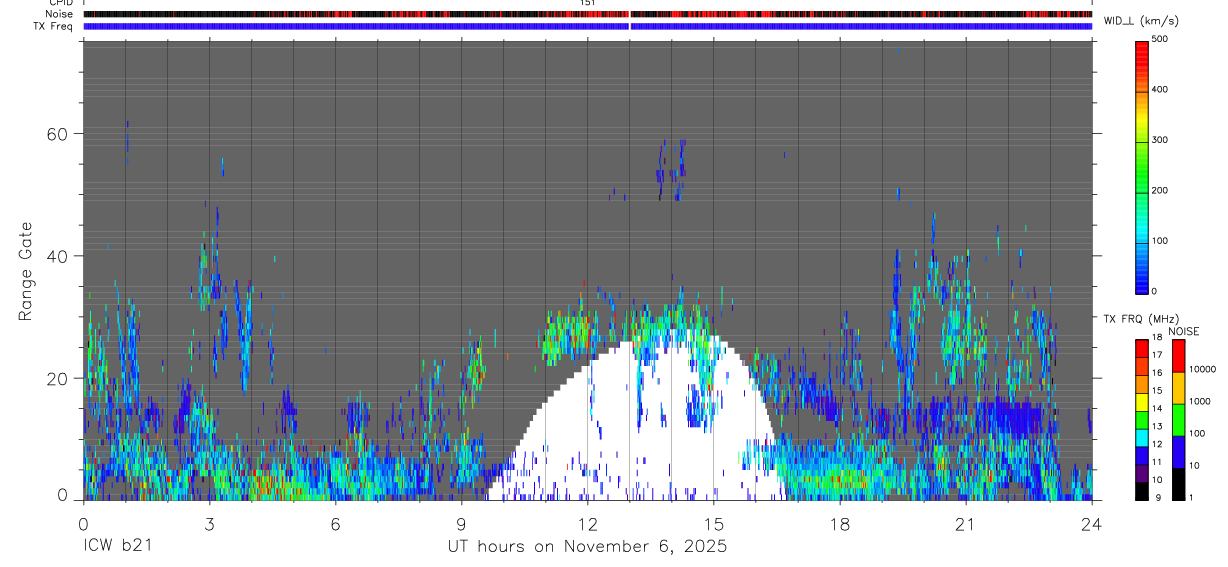The height and width of the screenshot is (567, 1228).
Task: Click the yellow segment of the noise colorbar
Action: click(1178, 388)
